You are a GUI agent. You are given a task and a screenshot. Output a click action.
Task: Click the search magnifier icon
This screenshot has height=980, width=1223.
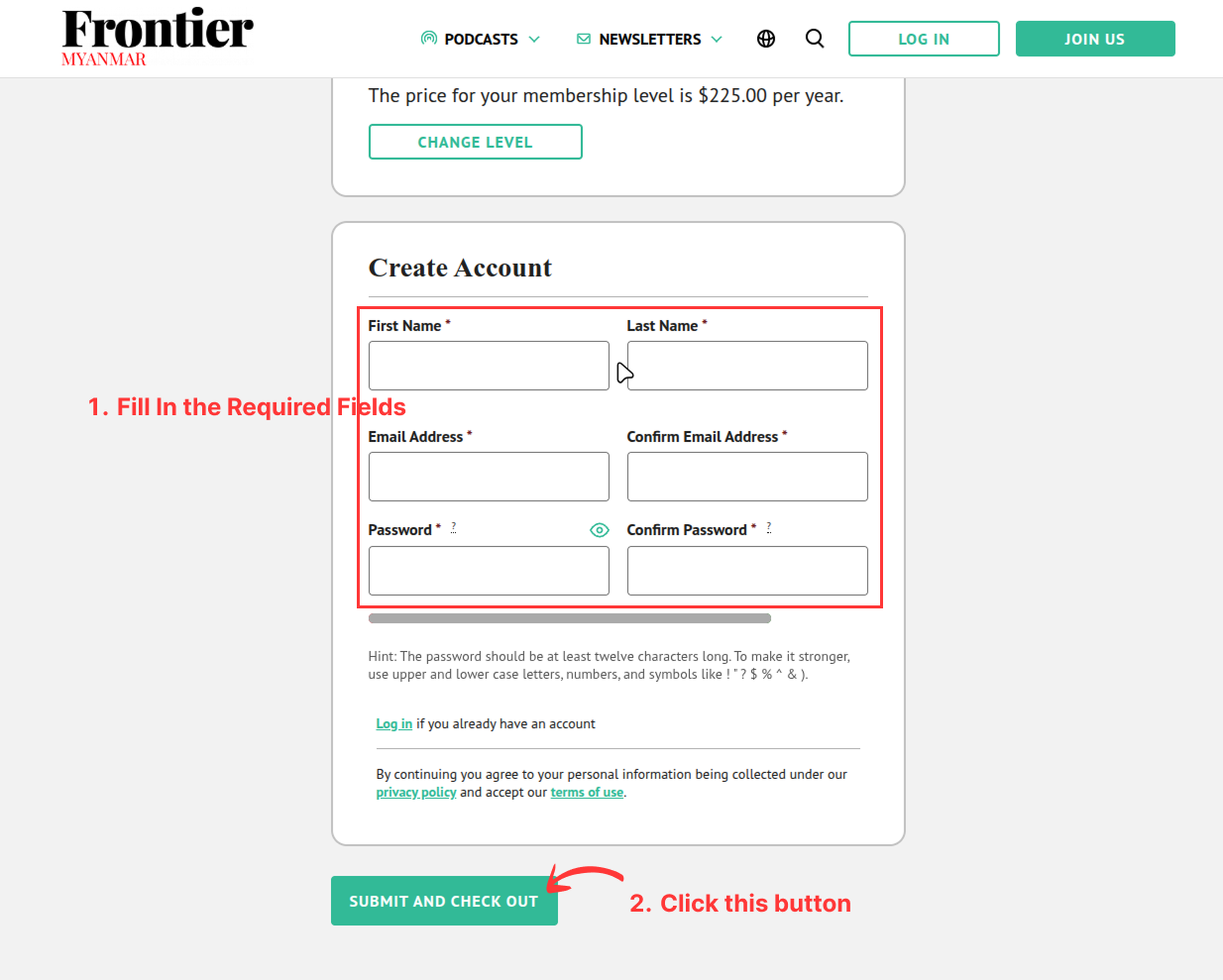(815, 39)
